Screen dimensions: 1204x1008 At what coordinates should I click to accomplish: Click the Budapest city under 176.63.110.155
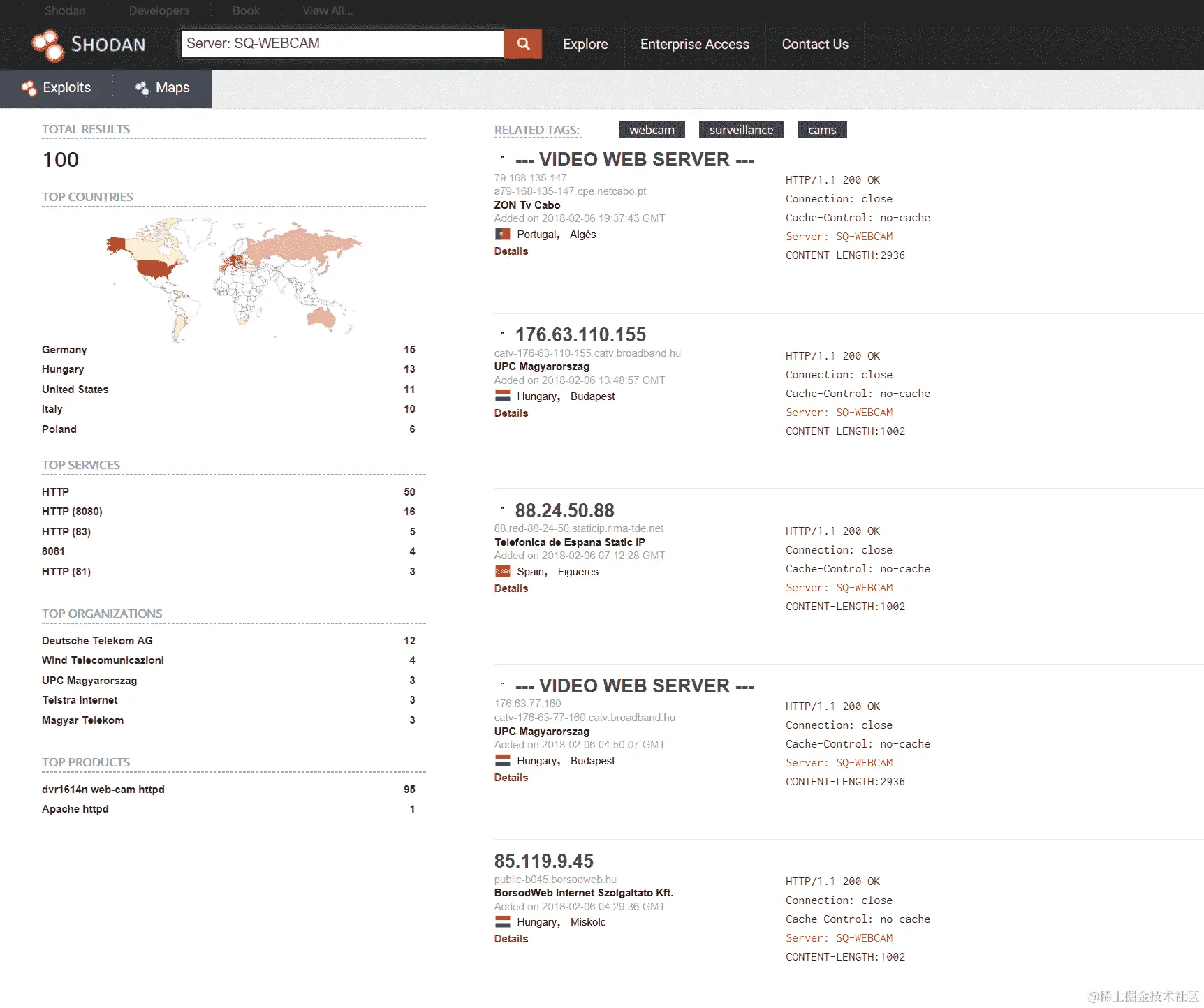tap(593, 396)
